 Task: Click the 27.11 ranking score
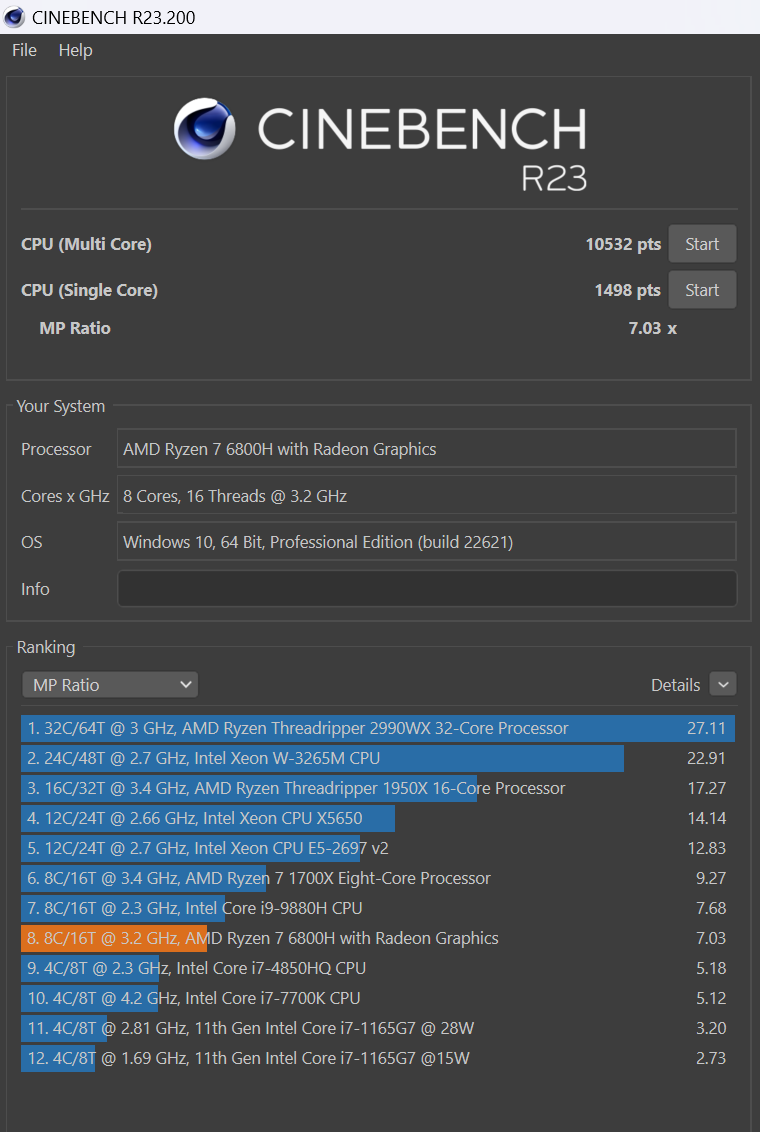click(706, 728)
